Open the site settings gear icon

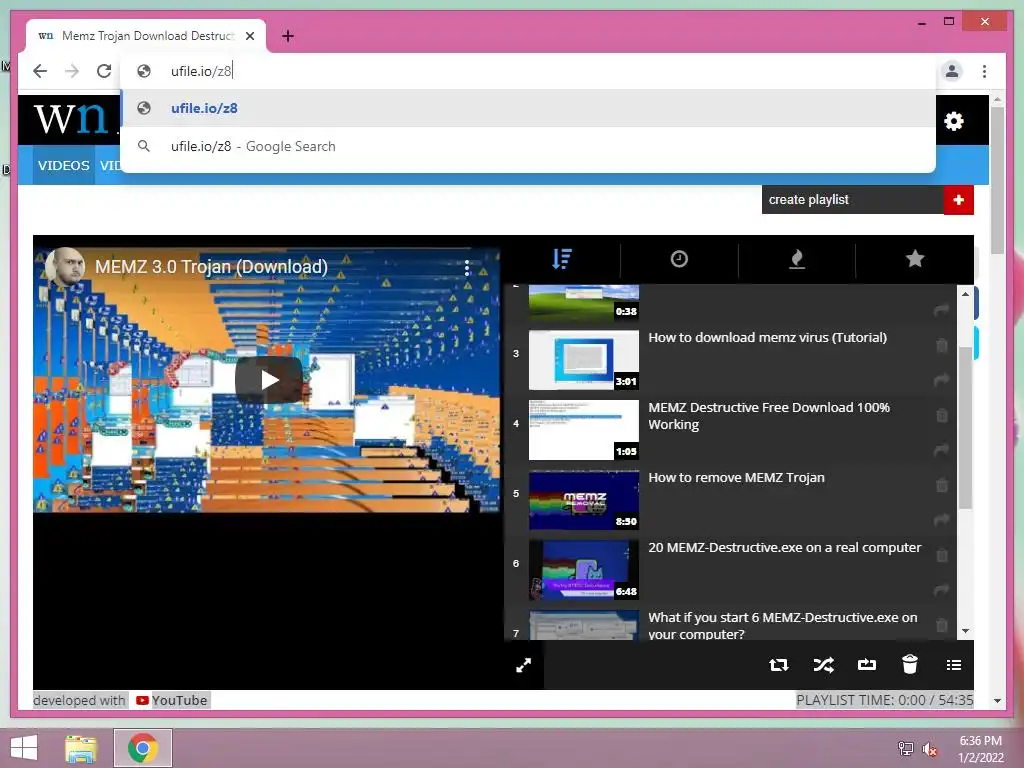click(x=953, y=121)
